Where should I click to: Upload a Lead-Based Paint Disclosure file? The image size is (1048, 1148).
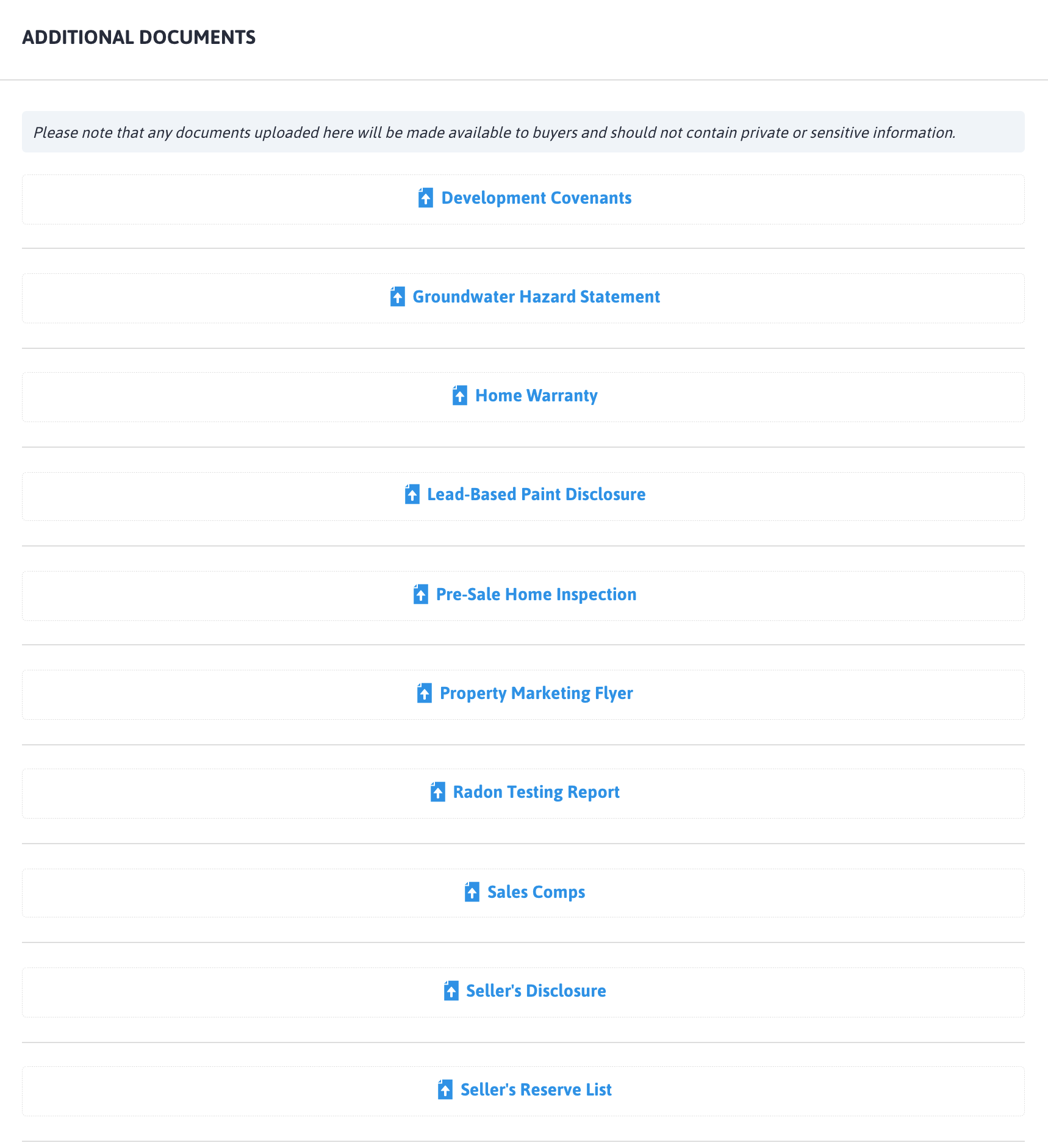[x=536, y=495]
